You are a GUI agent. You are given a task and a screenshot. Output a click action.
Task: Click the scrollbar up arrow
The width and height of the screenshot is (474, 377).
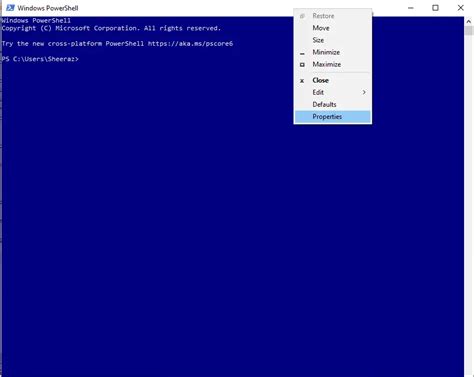coord(469,21)
